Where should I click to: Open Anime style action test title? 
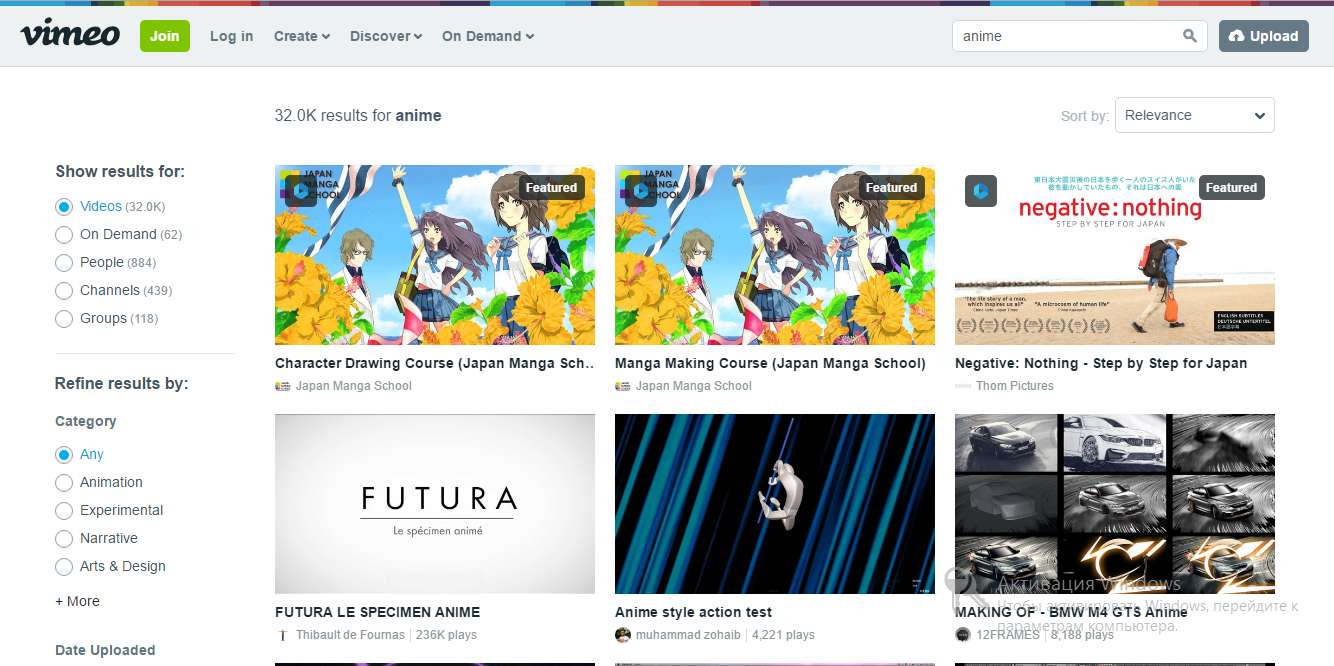coord(693,612)
